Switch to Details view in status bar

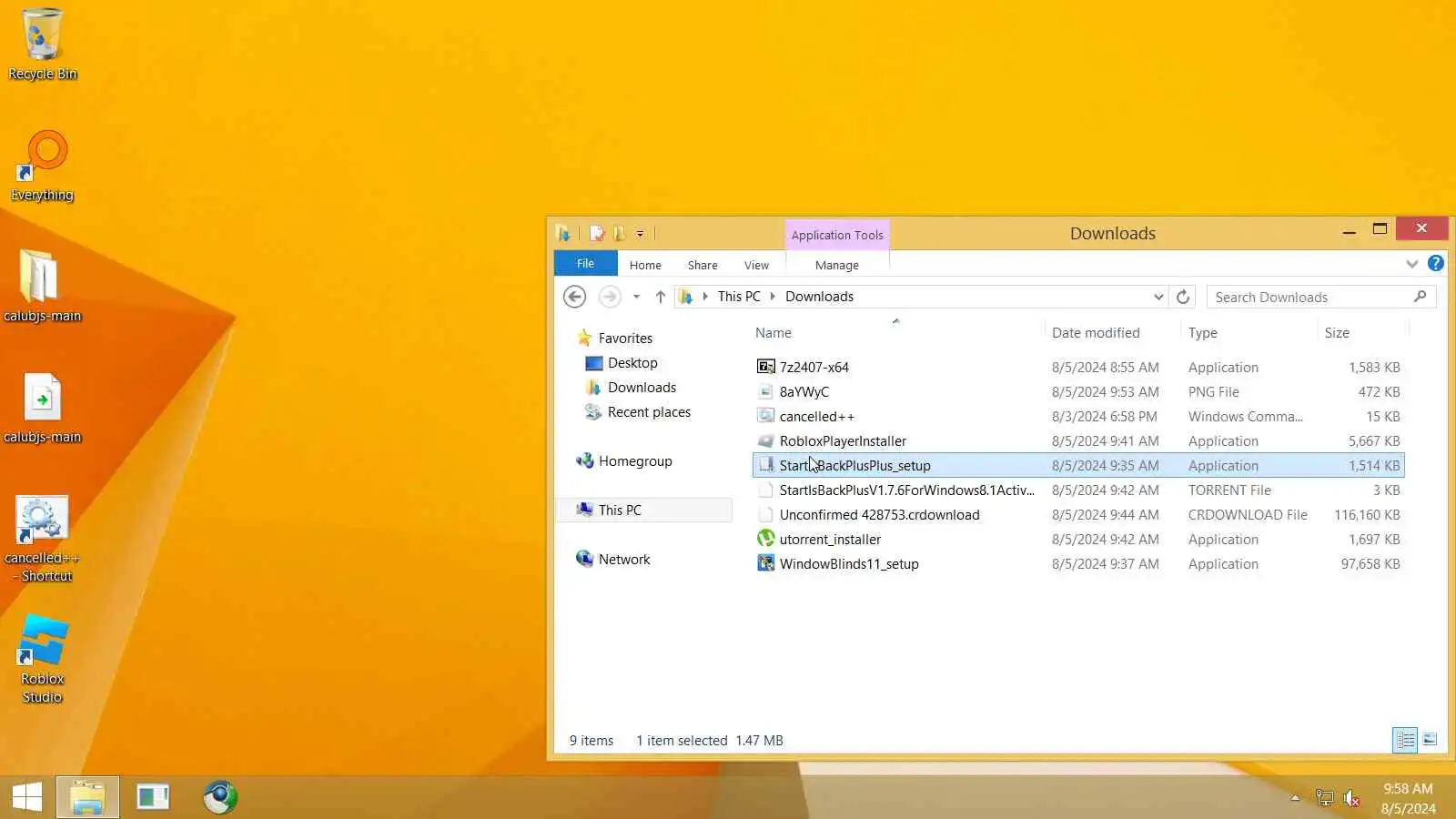point(1405,740)
